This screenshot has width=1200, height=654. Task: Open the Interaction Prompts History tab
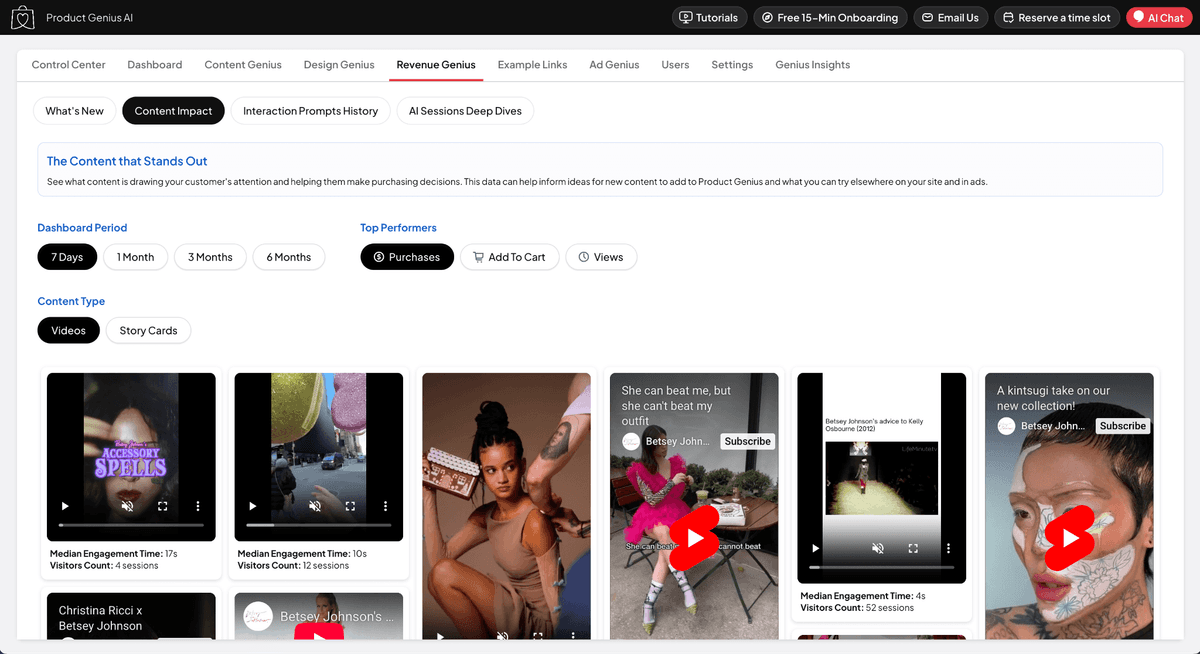(x=310, y=110)
